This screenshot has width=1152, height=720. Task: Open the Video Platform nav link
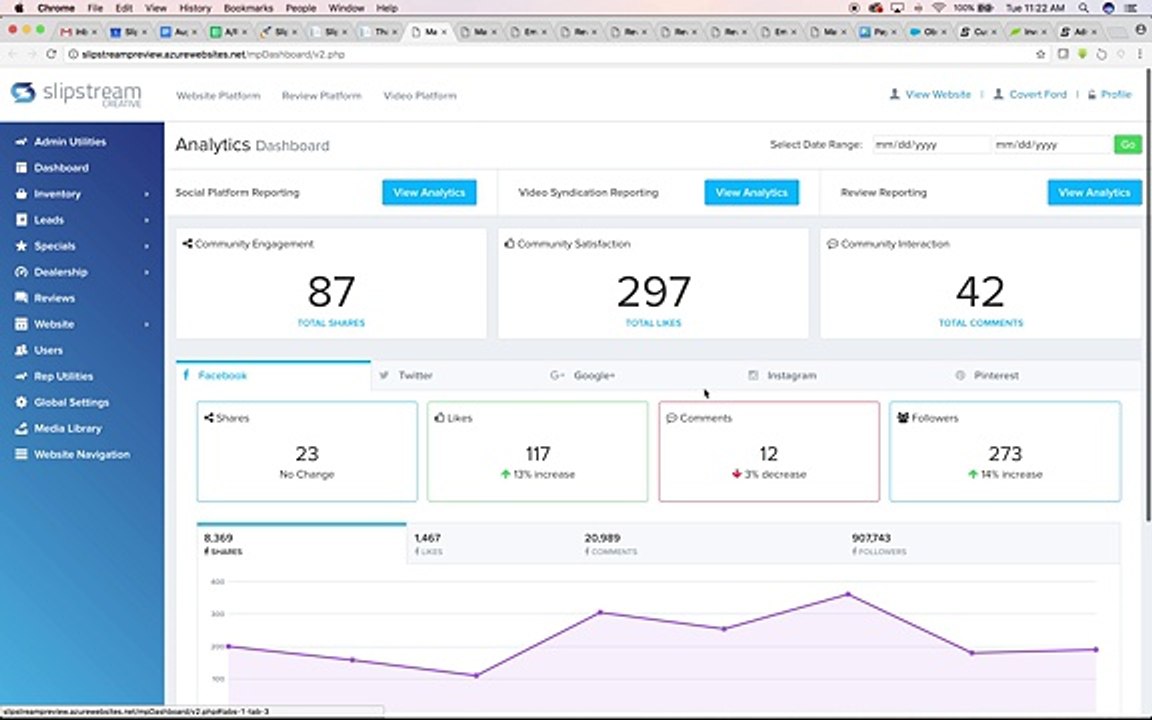coord(420,96)
